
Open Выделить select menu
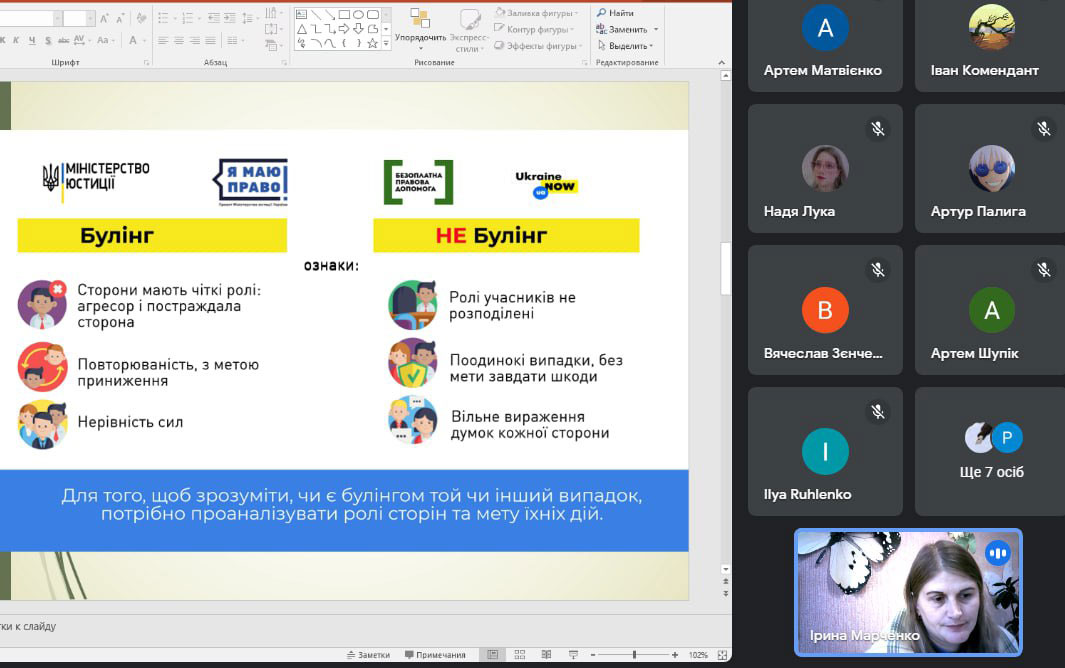point(625,46)
